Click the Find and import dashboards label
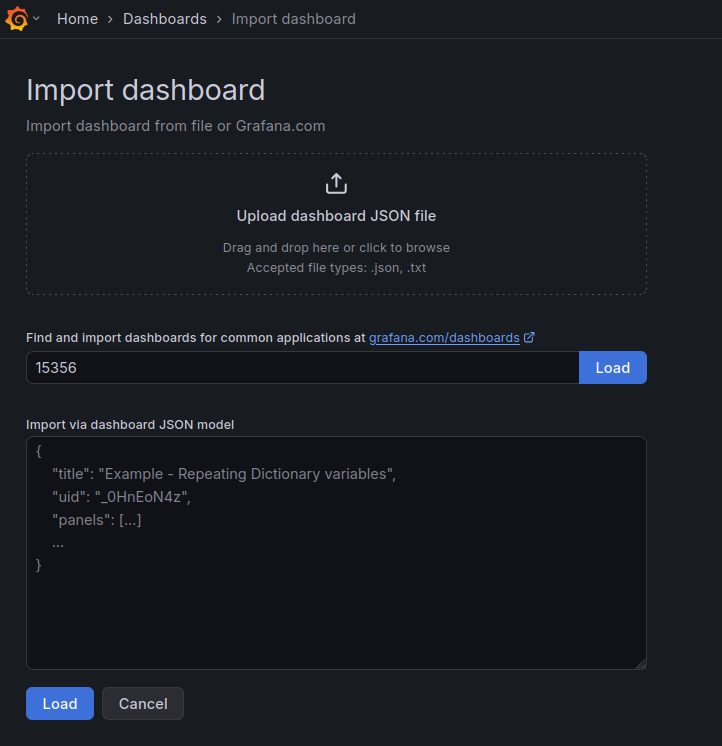 tap(196, 338)
